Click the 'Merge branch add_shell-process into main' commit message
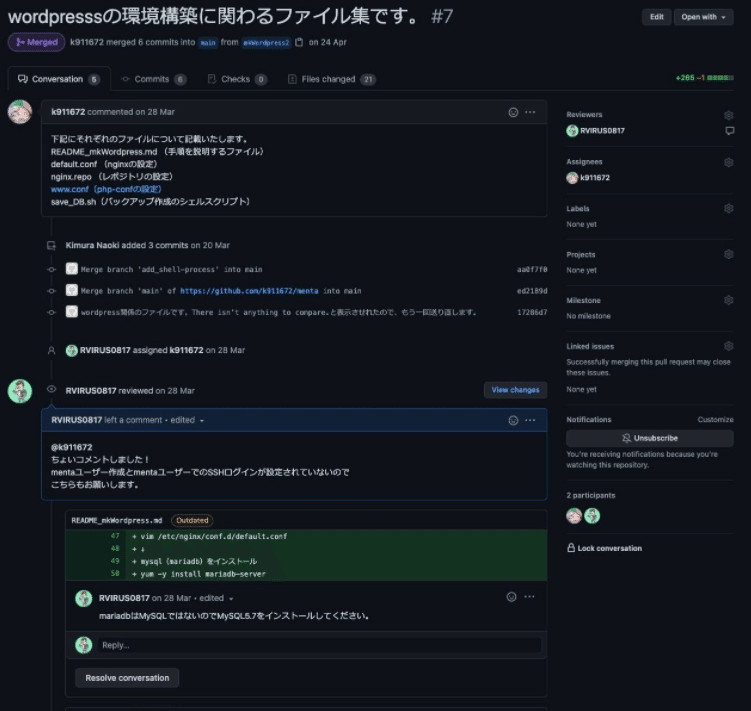The height and width of the screenshot is (711, 751). [x=171, y=269]
